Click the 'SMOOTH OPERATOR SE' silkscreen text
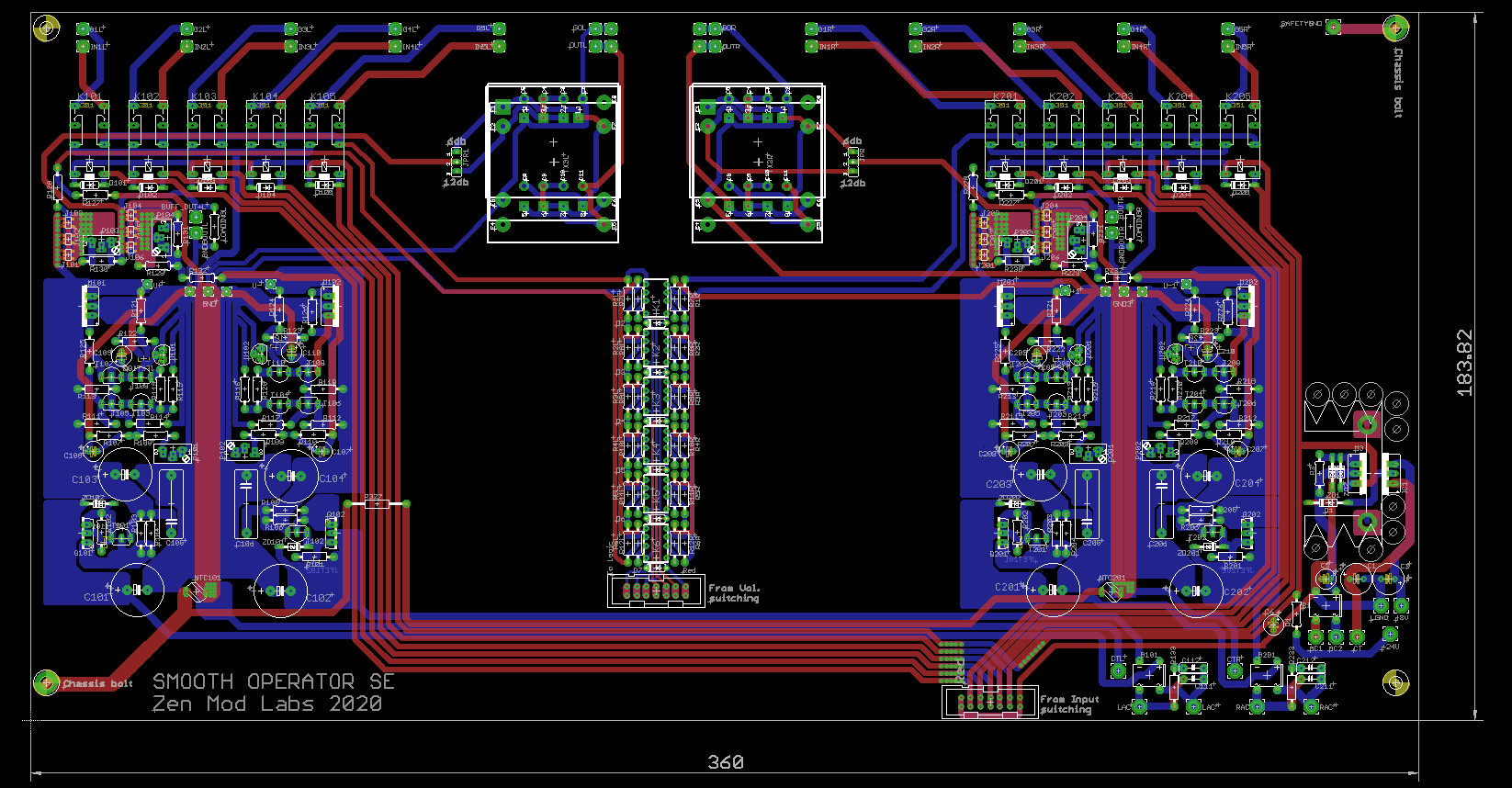This screenshot has width=1512, height=788. [x=274, y=681]
